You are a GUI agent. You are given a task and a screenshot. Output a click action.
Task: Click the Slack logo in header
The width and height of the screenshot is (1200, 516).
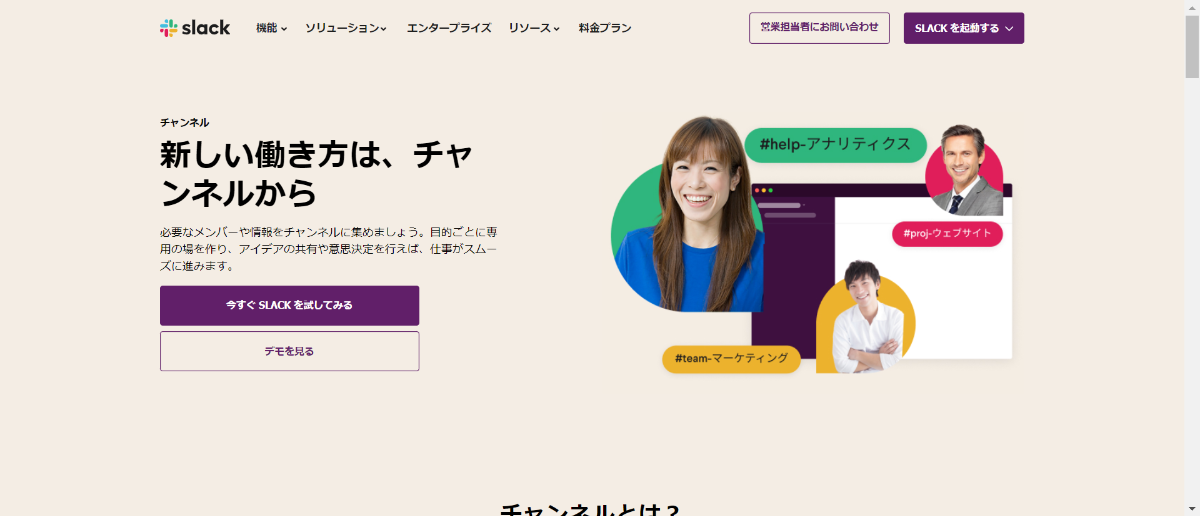[x=195, y=28]
